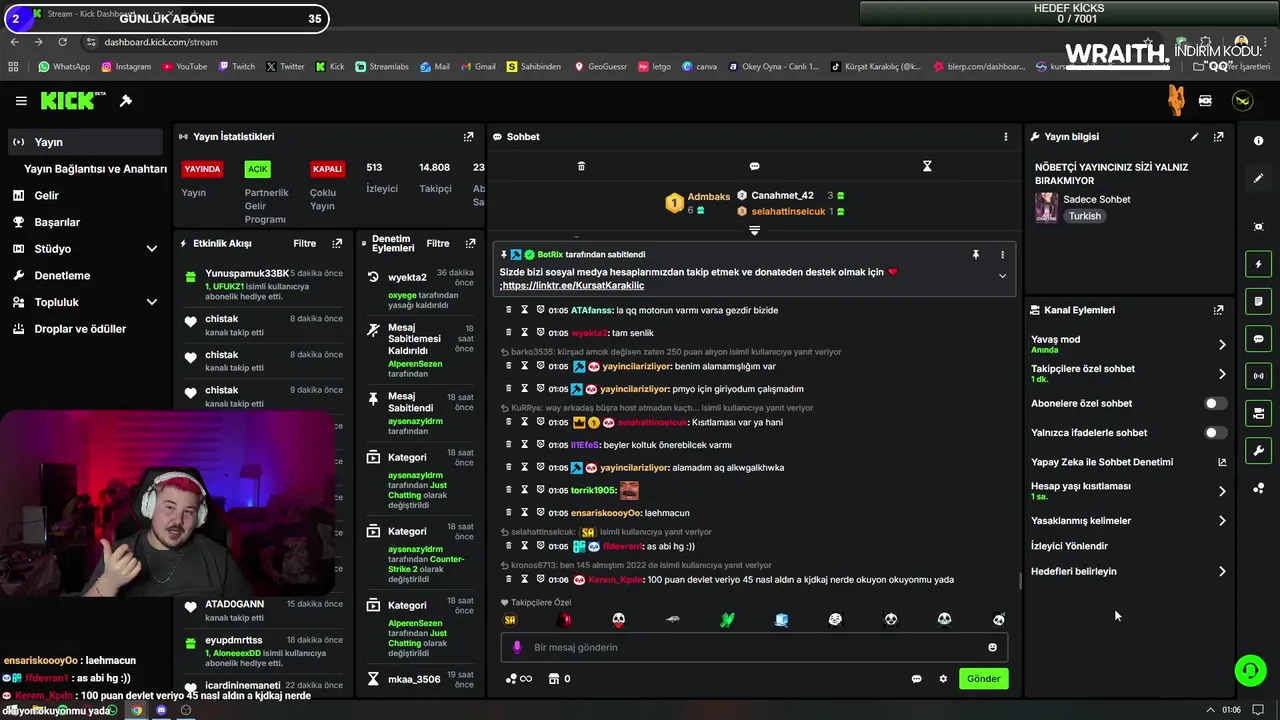Expand the pinned message chevron

1002,276
